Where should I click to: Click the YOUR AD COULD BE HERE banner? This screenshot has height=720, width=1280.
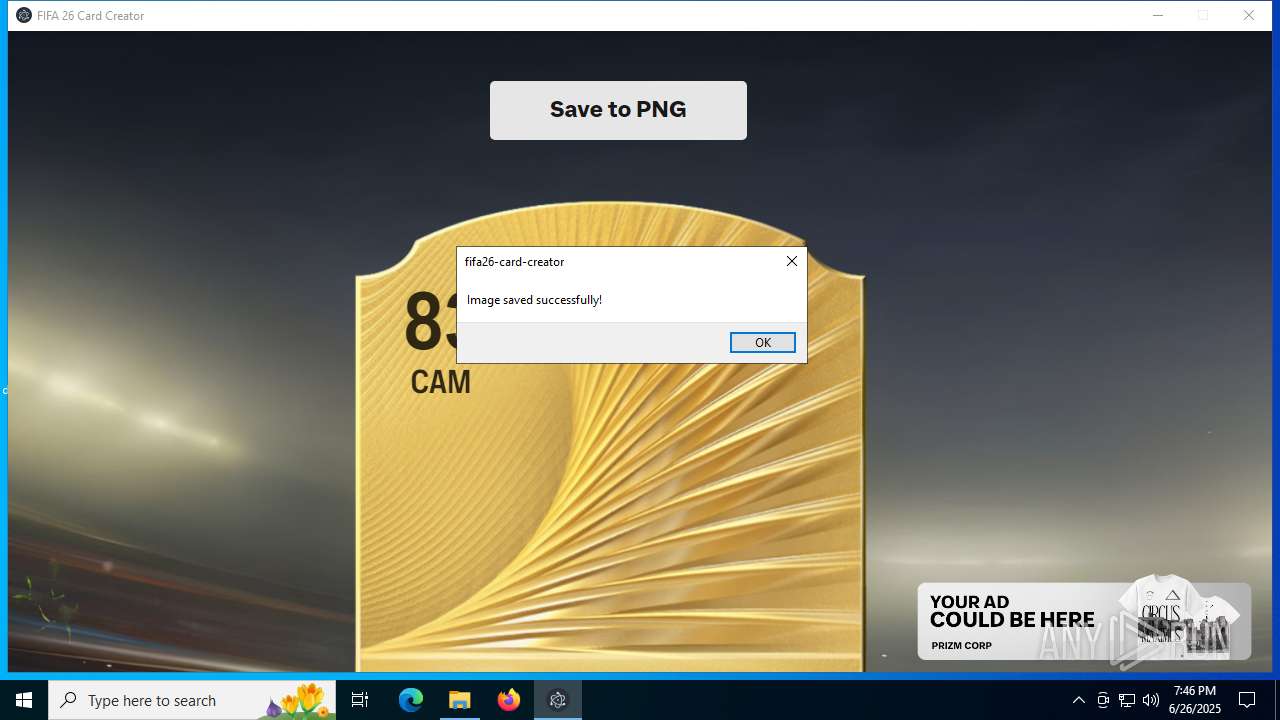[x=1084, y=621]
